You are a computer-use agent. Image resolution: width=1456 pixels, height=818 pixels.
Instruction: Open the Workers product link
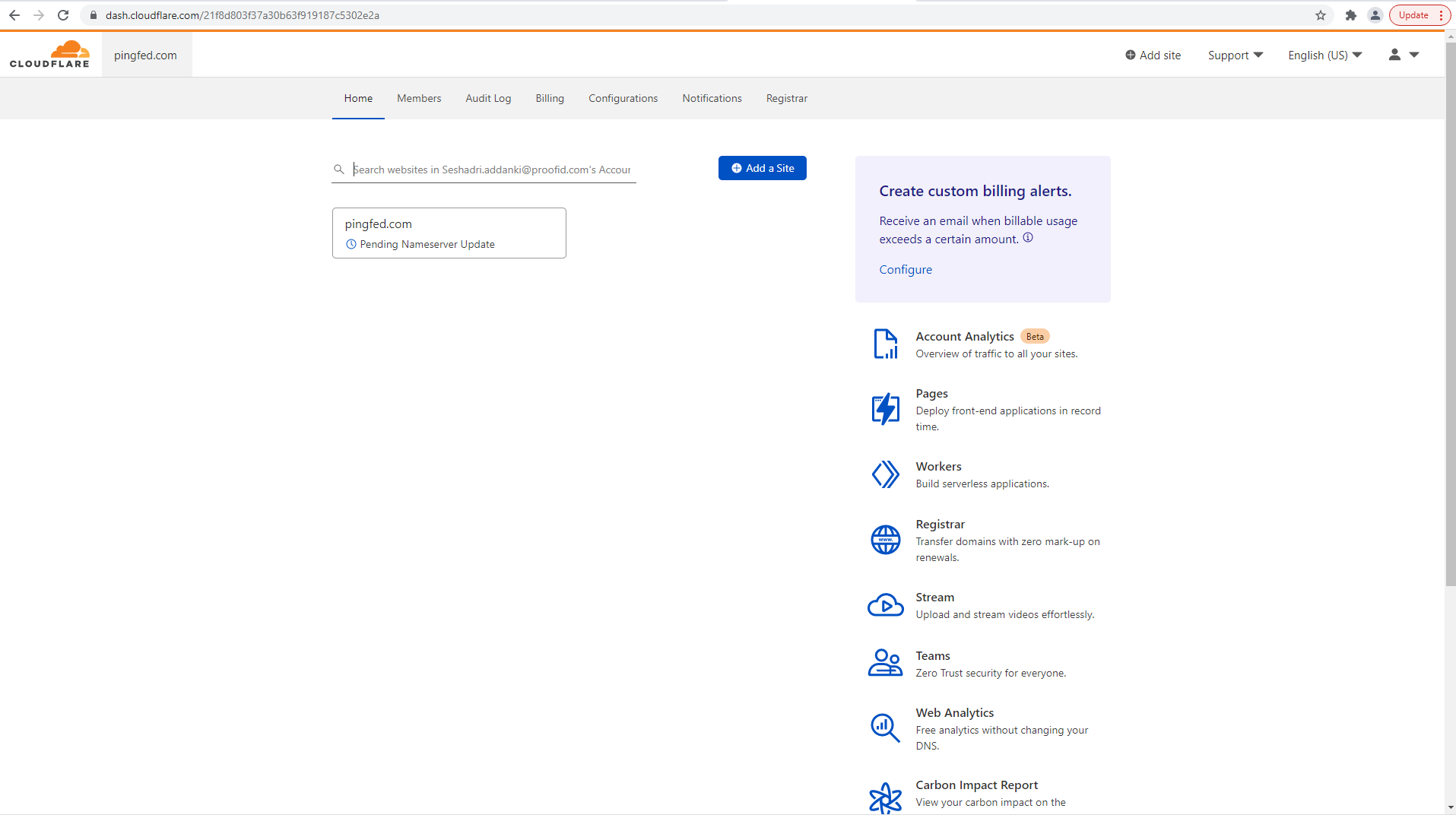[938, 466]
